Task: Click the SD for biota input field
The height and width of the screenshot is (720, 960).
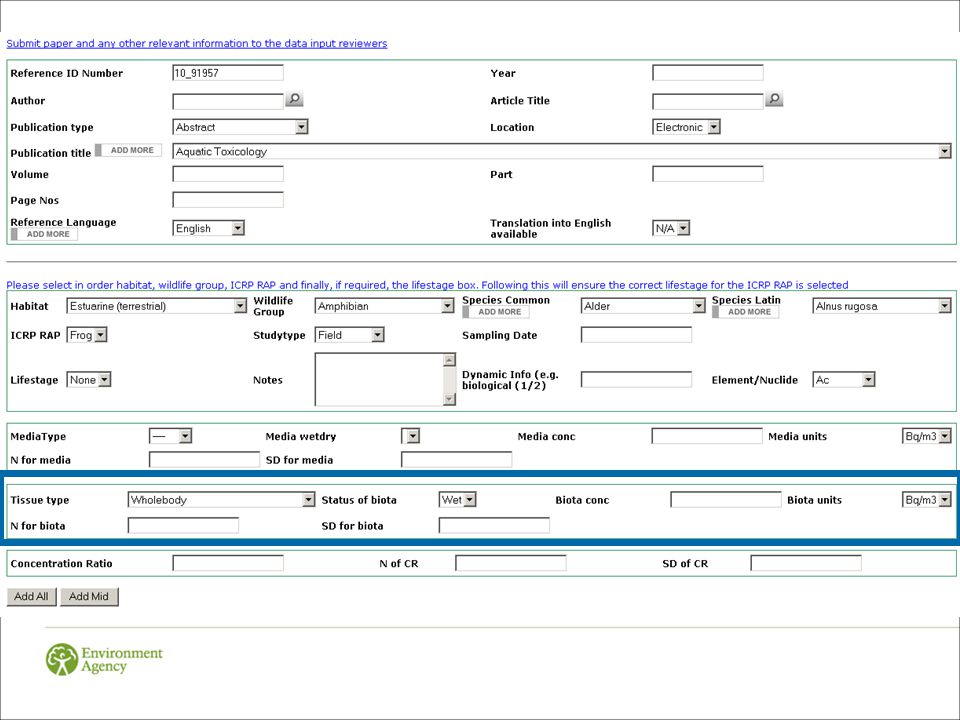Action: click(494, 525)
